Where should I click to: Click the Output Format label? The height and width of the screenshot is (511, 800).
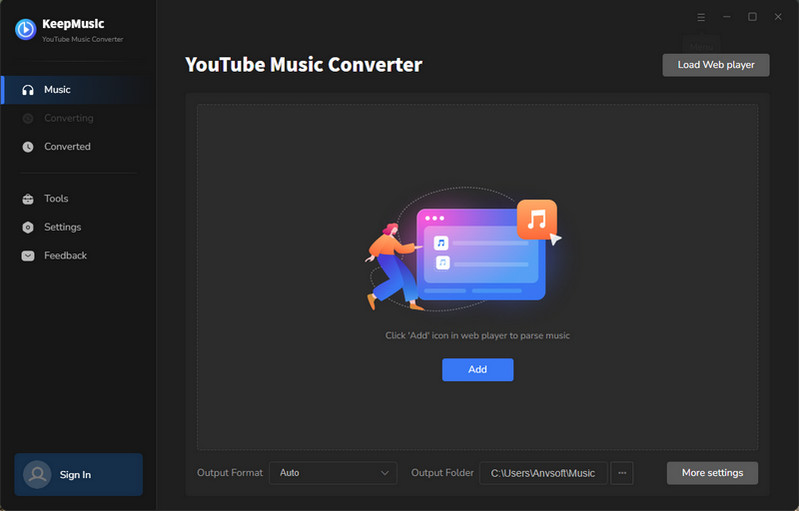[x=230, y=473]
